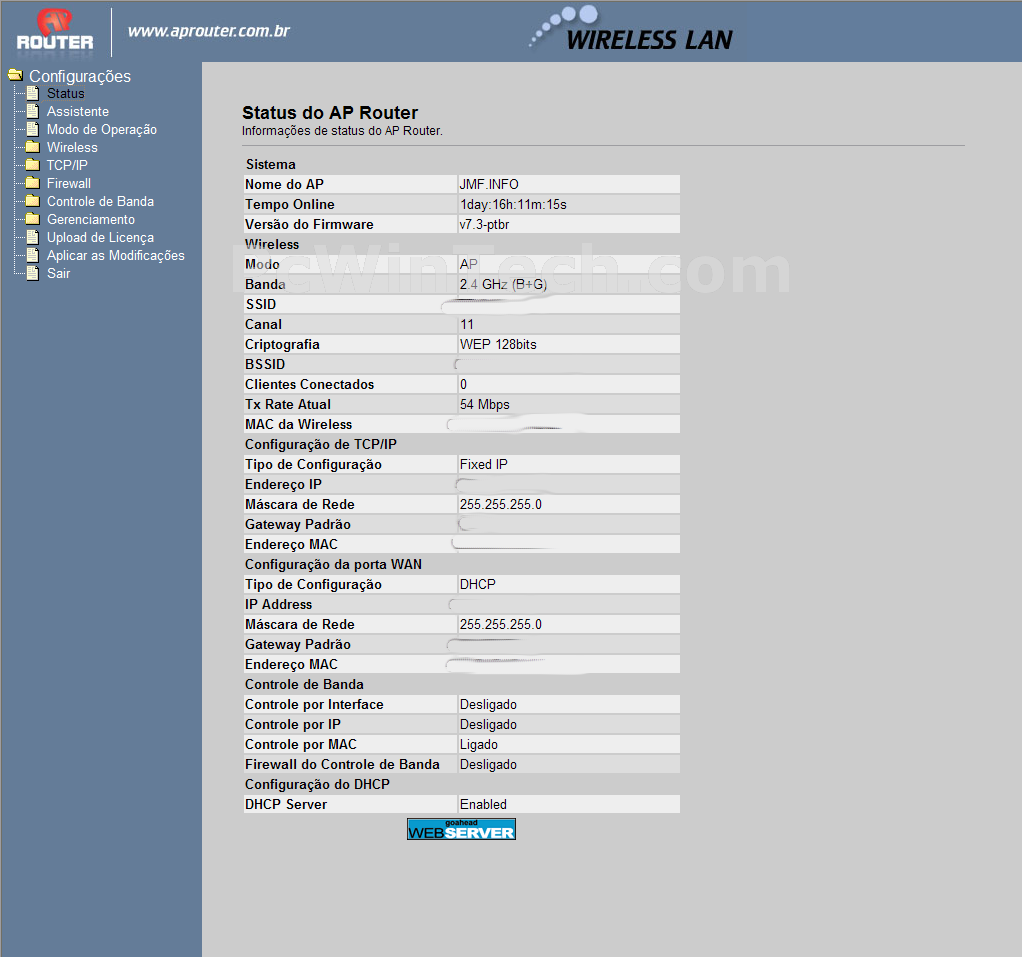The image size is (1022, 957).
Task: Open www.aprouter.com.br header link
Action: pos(209,31)
